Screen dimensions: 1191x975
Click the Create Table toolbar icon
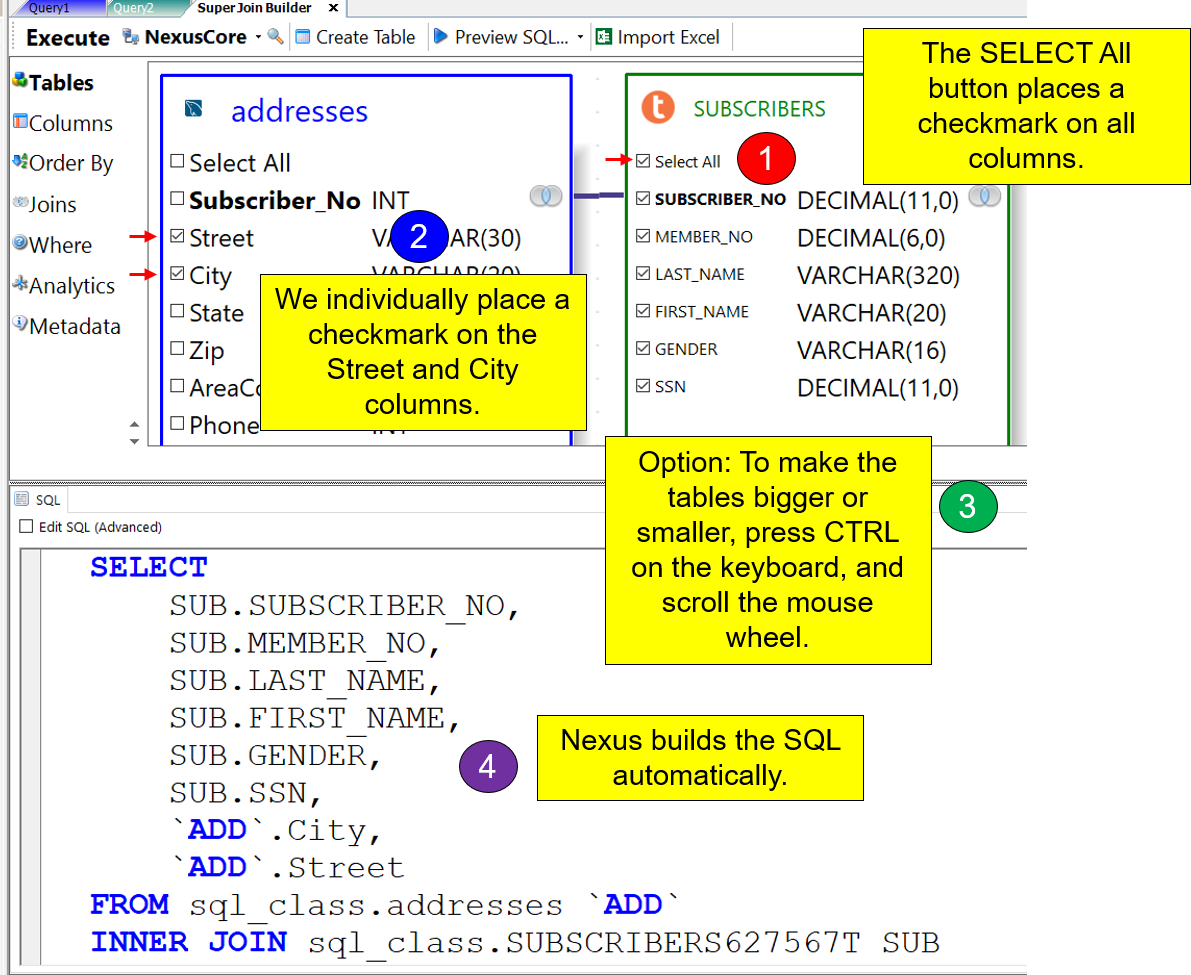(x=303, y=37)
